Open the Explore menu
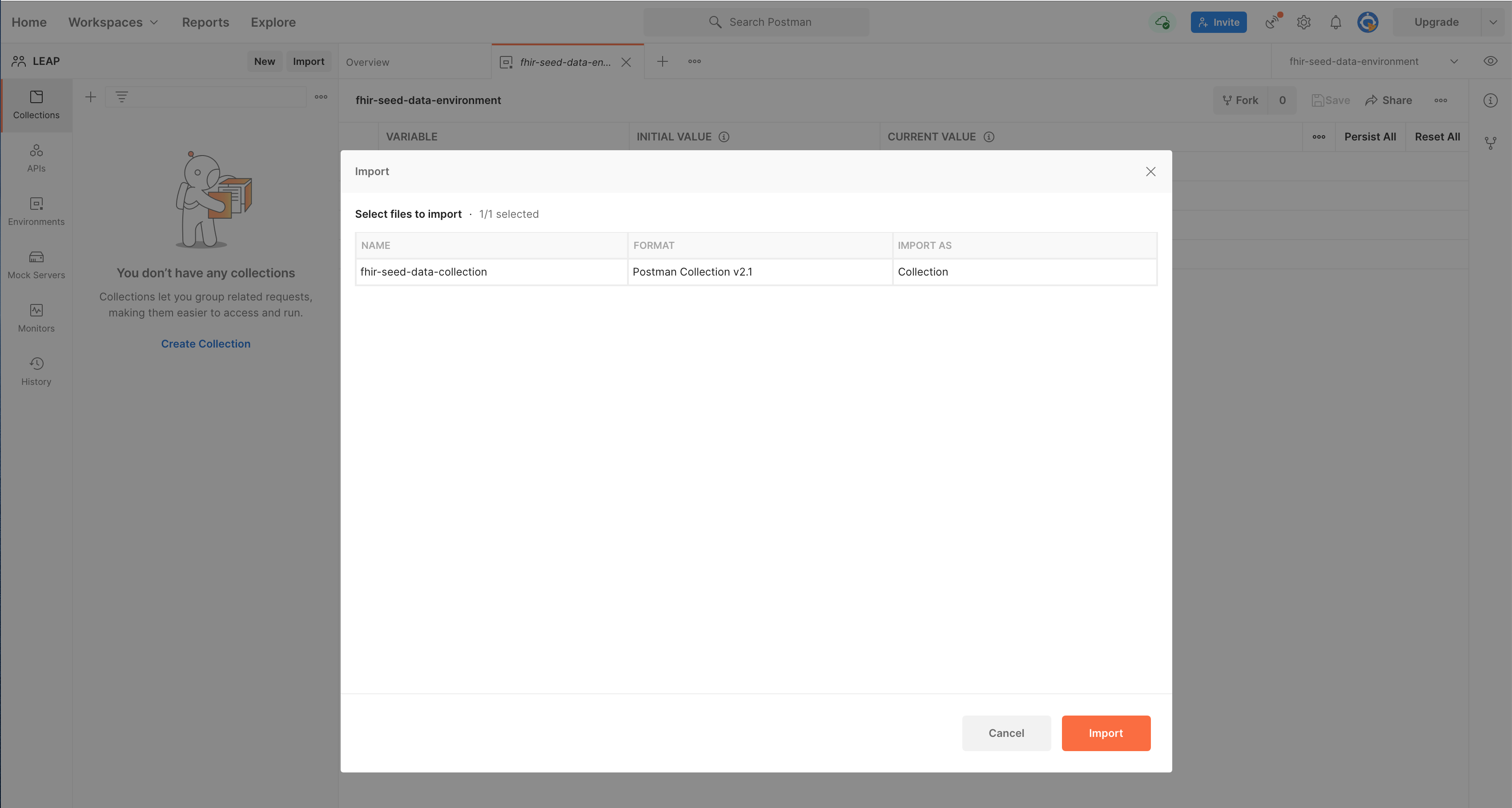 (x=273, y=22)
